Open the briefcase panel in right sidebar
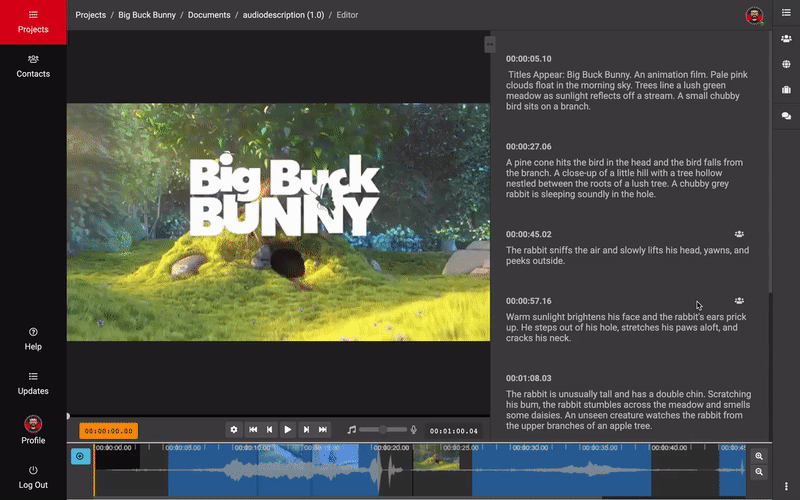This screenshot has height=500, width=800. pos(786,90)
